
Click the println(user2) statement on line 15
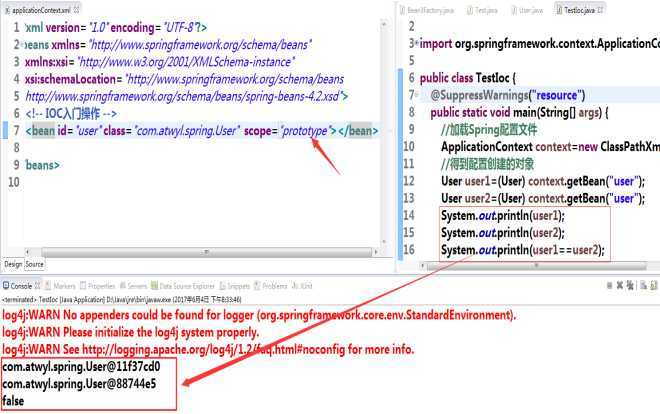point(503,233)
